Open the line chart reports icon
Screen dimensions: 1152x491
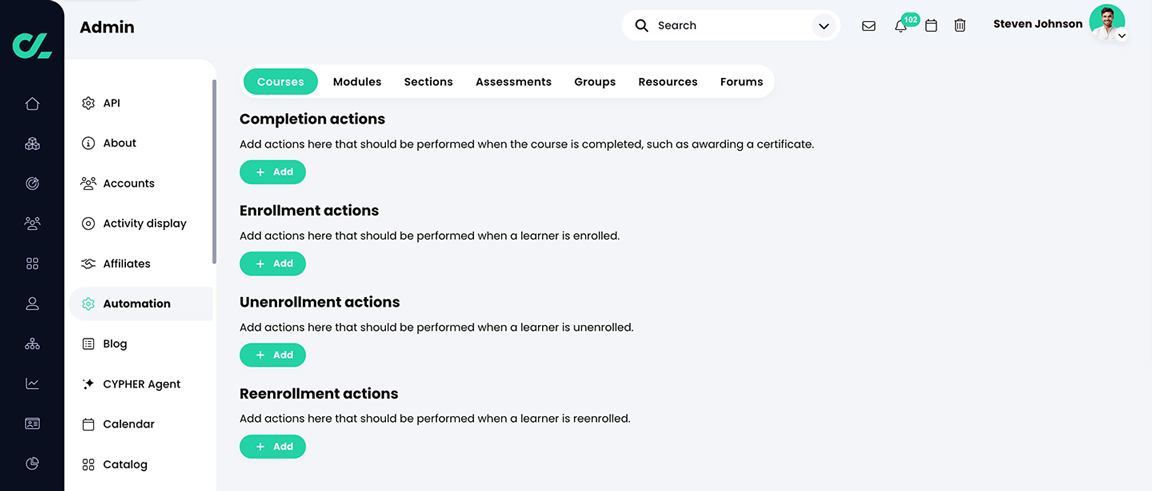[32, 384]
